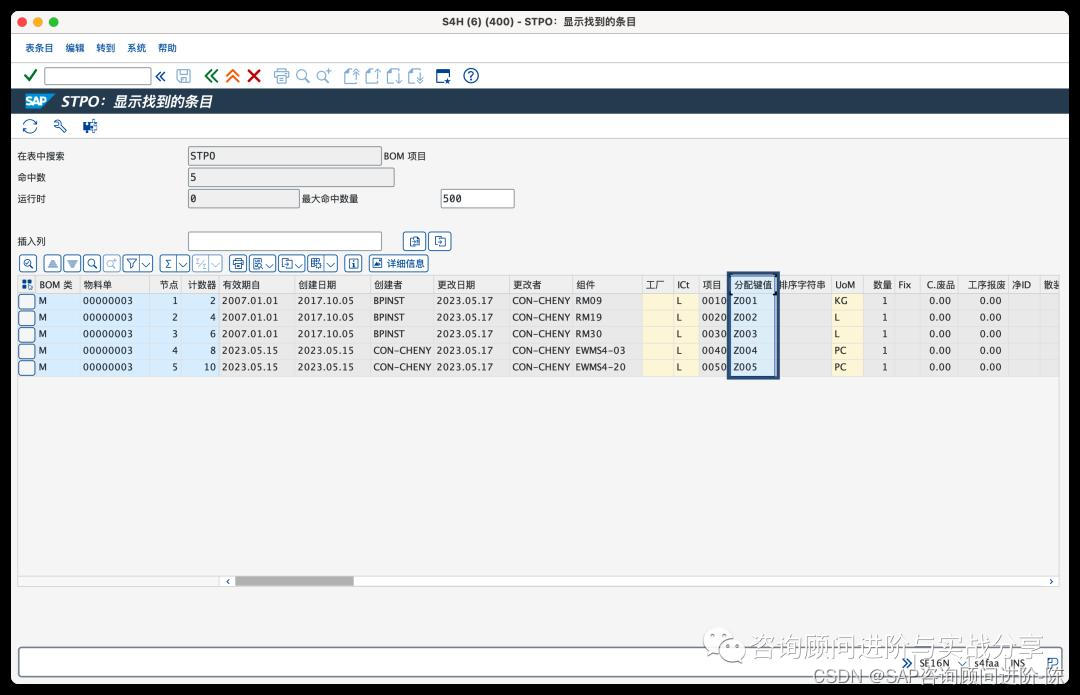Open the Help question mark icon
The width and height of the screenshot is (1080, 695).
[470, 76]
